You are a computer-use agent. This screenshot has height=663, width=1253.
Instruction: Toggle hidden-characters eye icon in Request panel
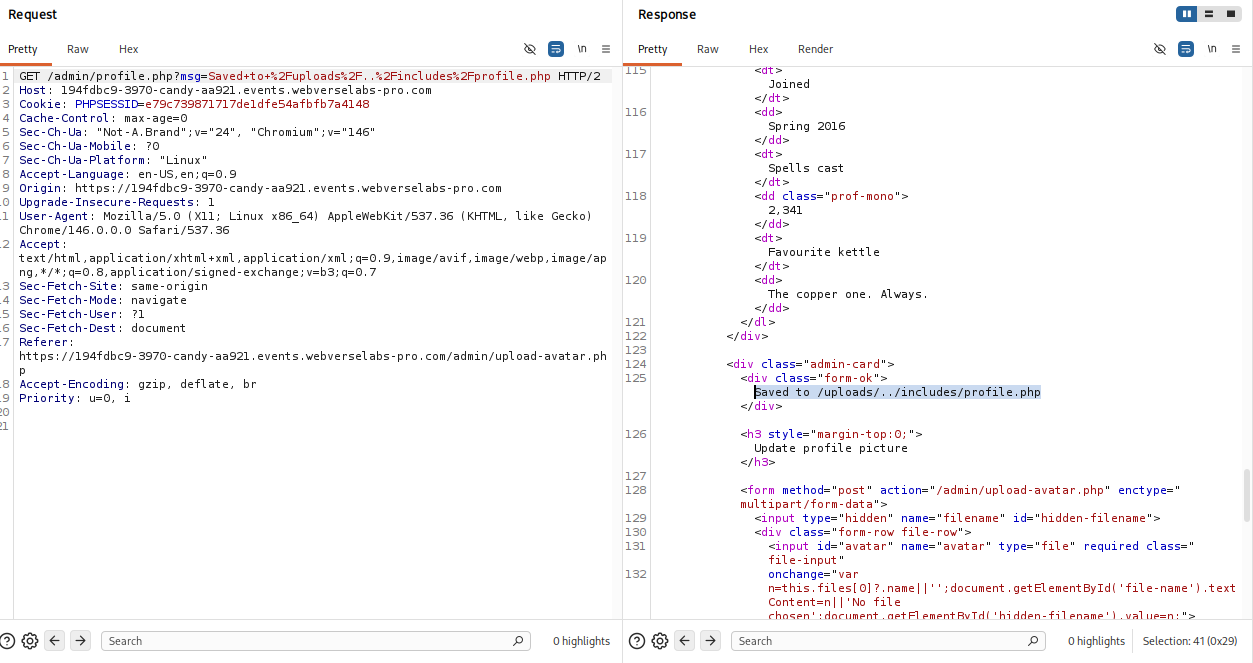point(530,49)
